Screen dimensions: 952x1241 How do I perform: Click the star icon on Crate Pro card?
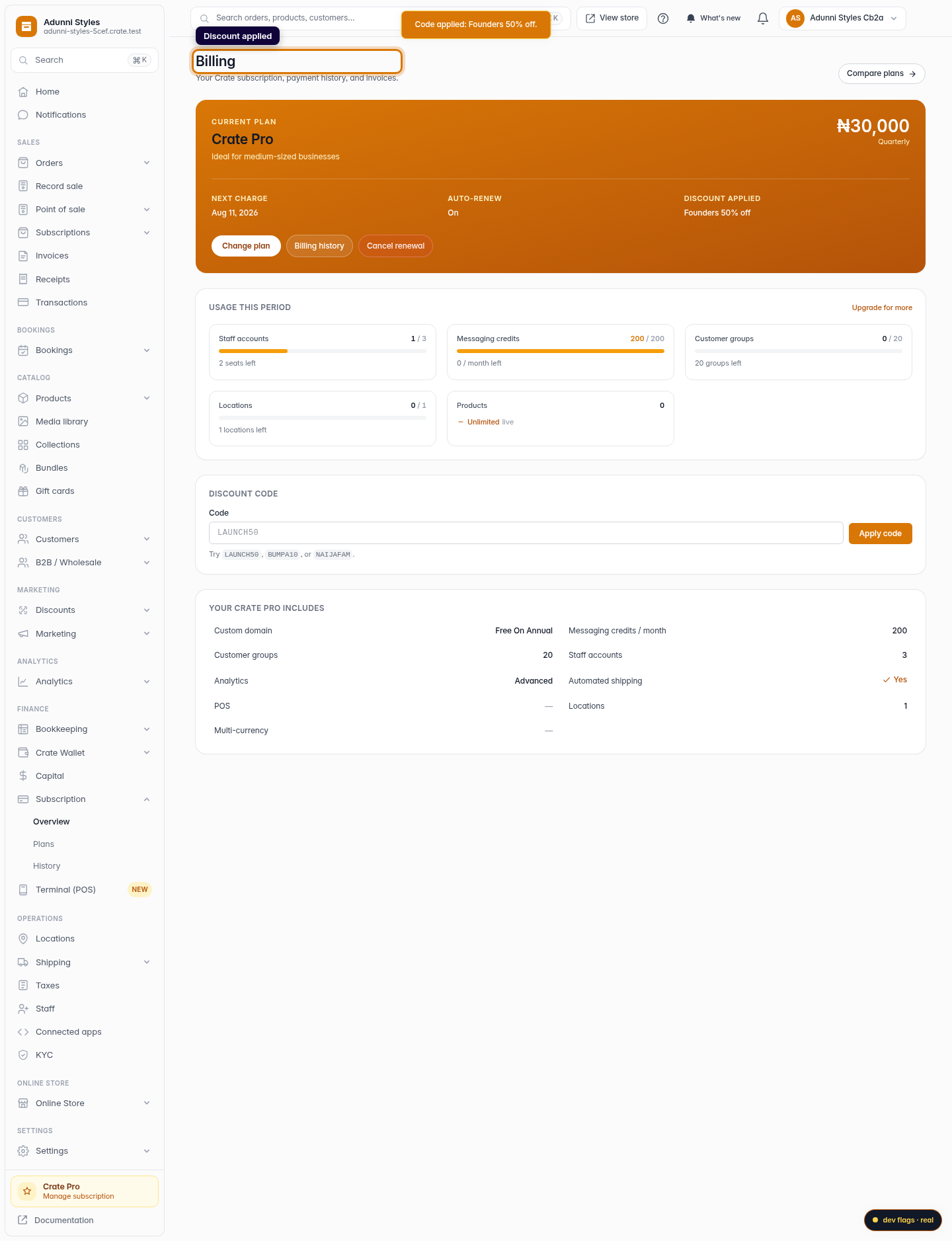point(27,1191)
